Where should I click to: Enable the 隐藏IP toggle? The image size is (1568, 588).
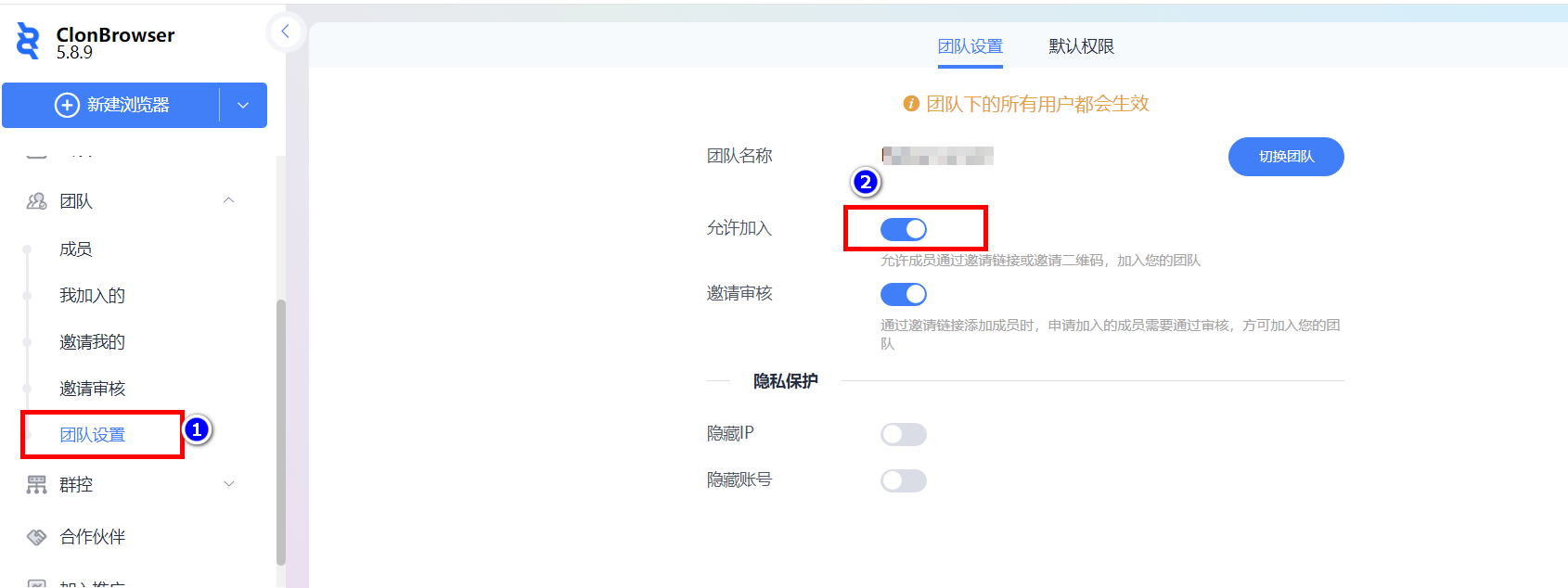point(904,434)
